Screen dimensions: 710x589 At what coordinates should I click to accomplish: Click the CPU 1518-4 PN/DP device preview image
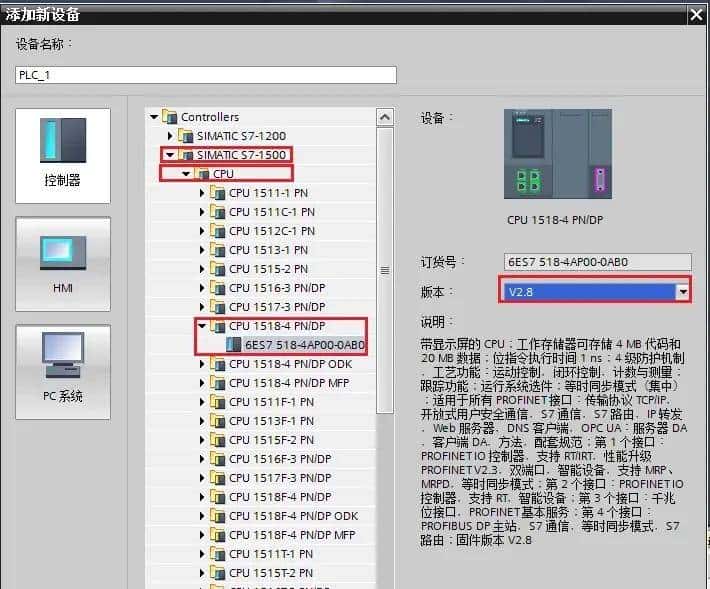[x=558, y=154]
